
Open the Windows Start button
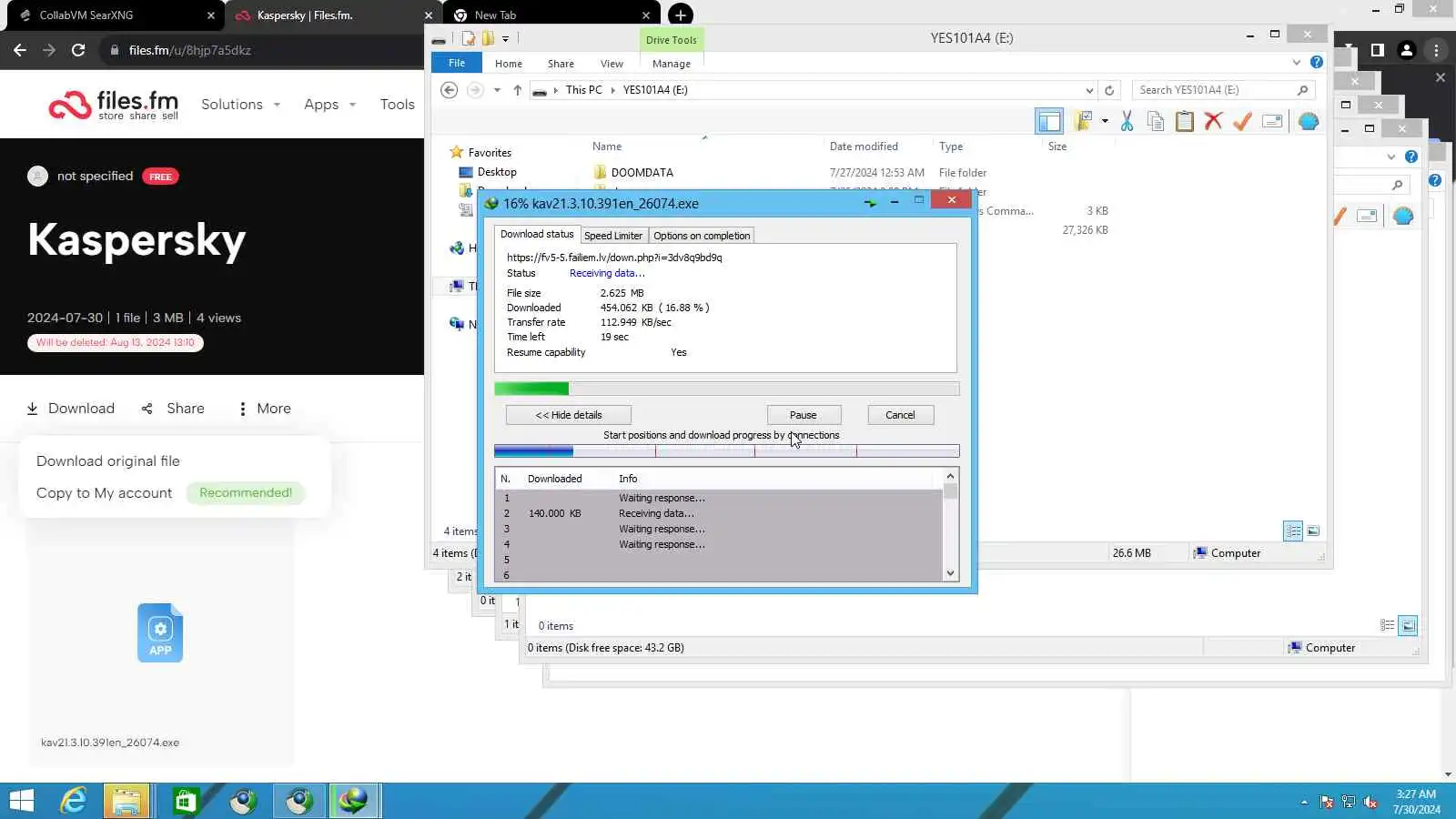pyautogui.click(x=21, y=801)
